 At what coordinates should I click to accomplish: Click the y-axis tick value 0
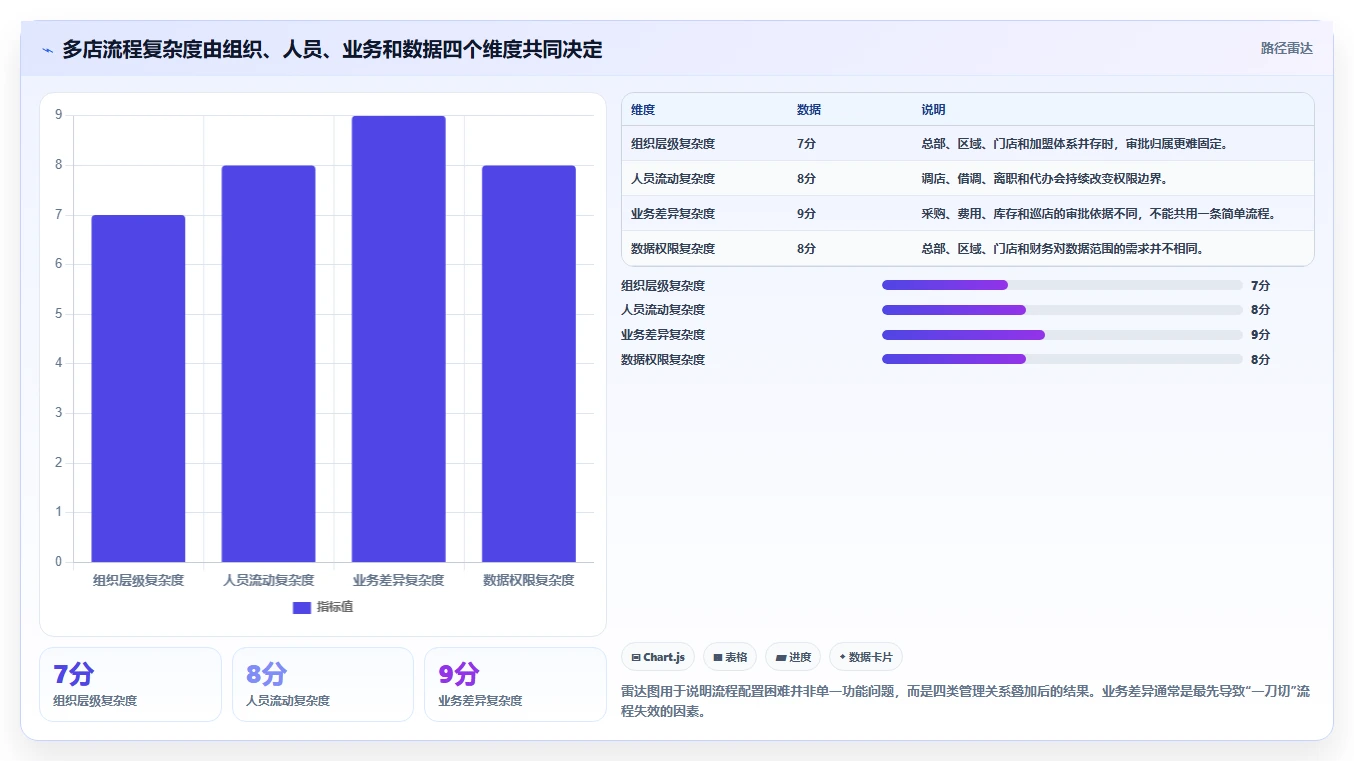[59, 562]
